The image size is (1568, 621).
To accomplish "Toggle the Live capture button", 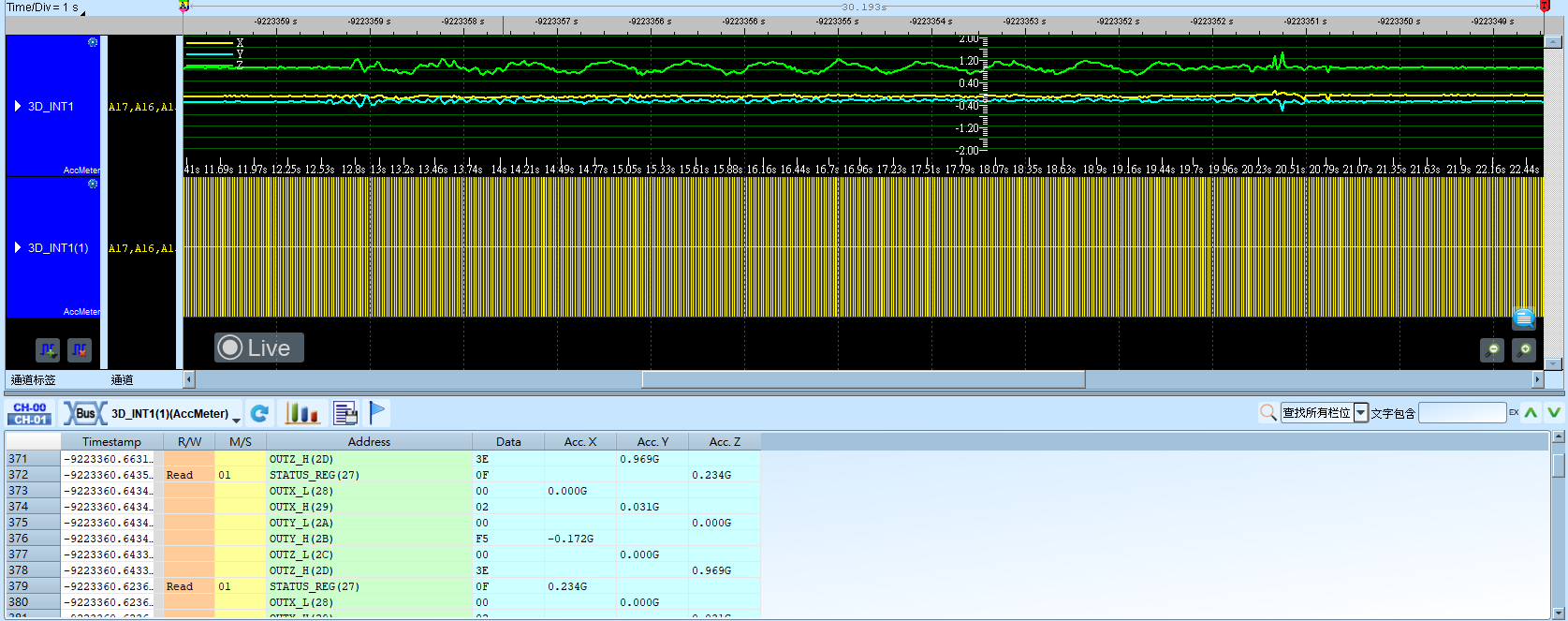I will tap(259, 347).
